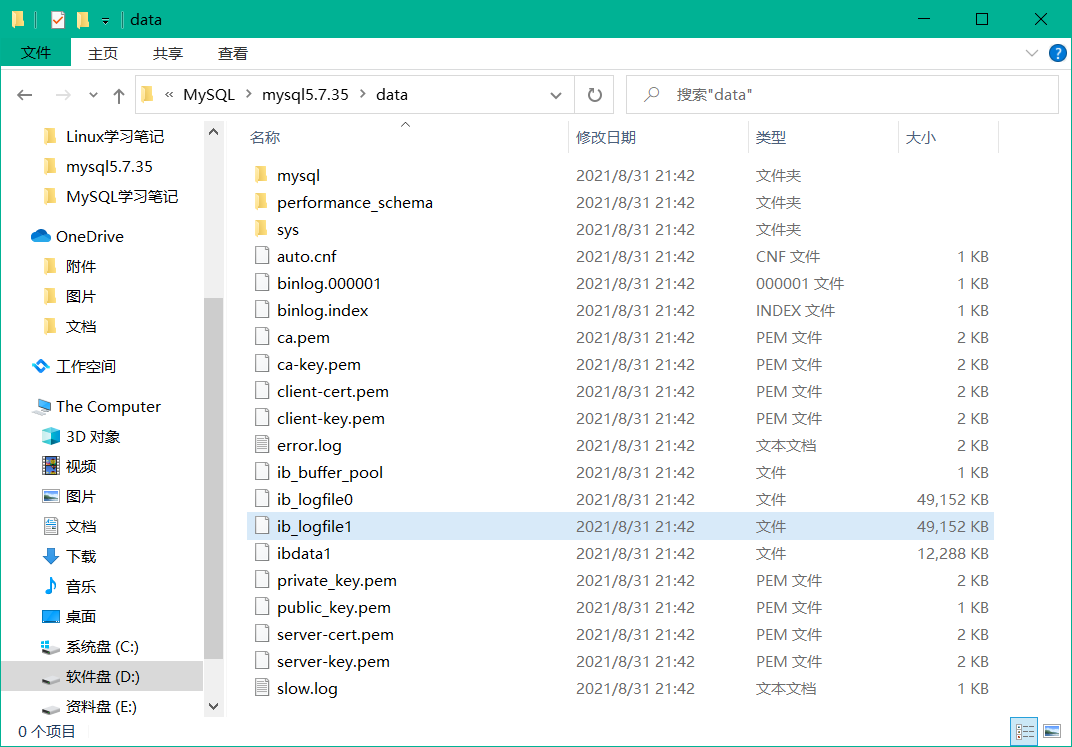Select the private_key.pem file icon
The height and width of the screenshot is (747, 1072).
click(x=261, y=580)
